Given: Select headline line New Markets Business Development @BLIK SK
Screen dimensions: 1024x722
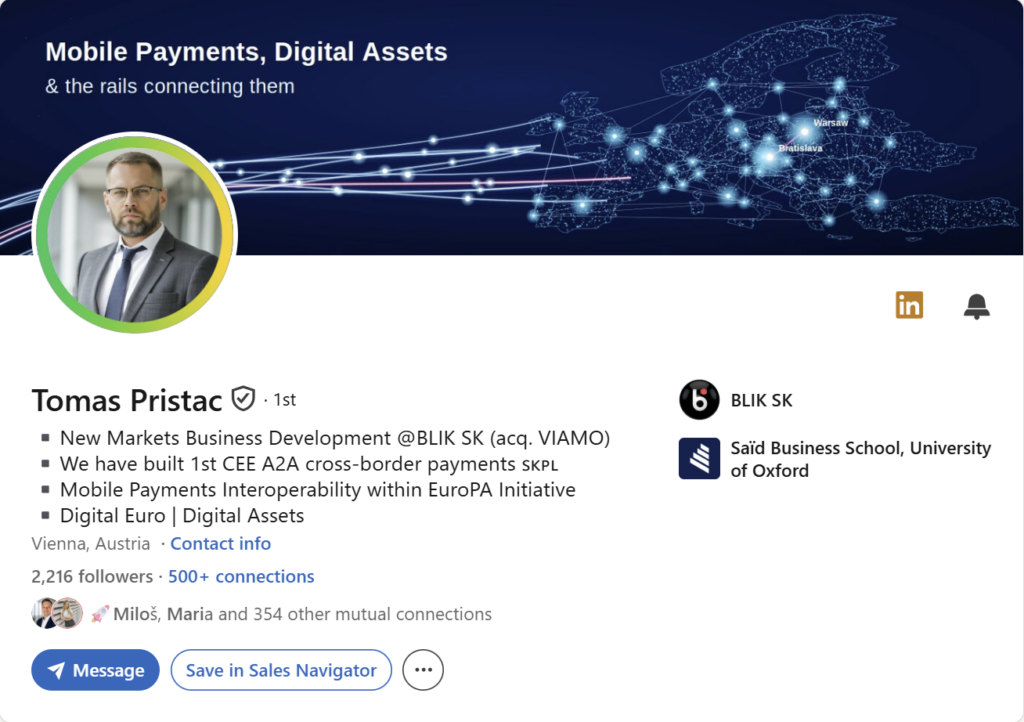Looking at the screenshot, I should coord(335,438).
